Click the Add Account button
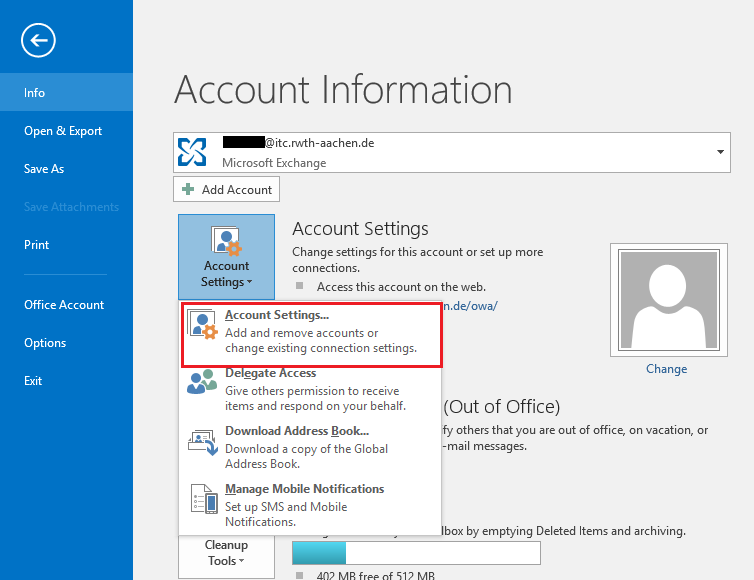This screenshot has height=580, width=754. 226,189
